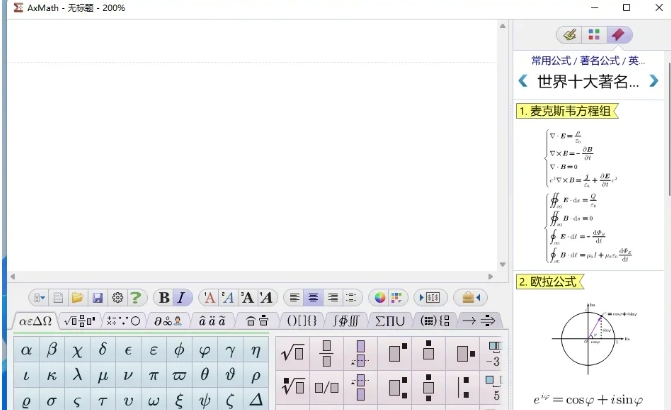Open the ∂ miscellaneous symbols tab
This screenshot has width=671, height=410.
(x=168, y=321)
